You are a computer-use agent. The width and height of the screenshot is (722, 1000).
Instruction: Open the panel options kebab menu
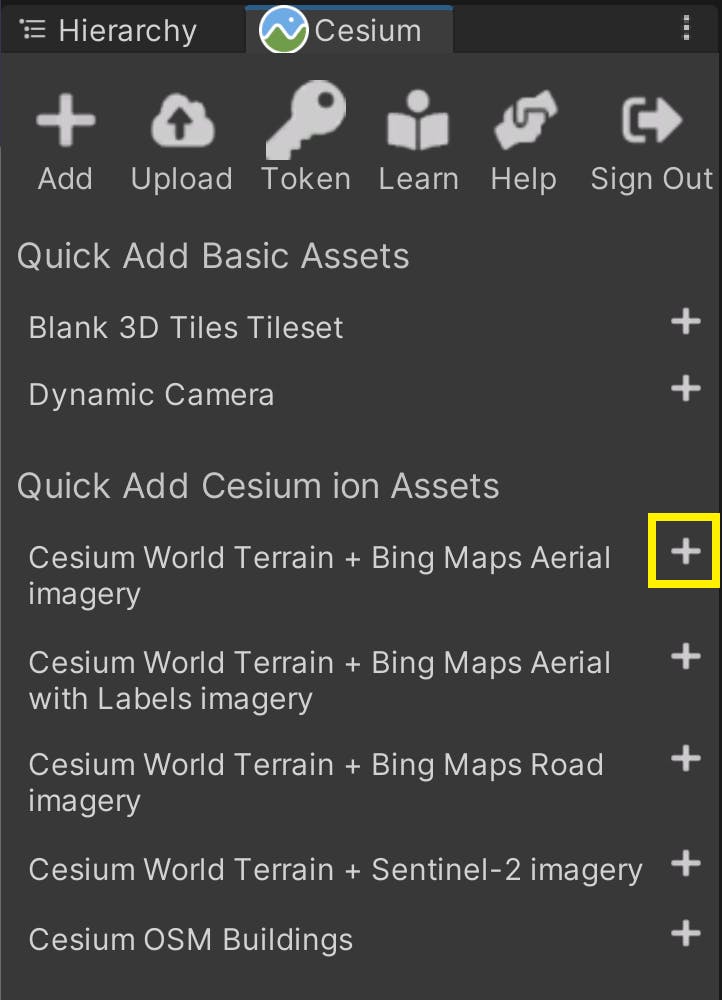pyautogui.click(x=686, y=25)
